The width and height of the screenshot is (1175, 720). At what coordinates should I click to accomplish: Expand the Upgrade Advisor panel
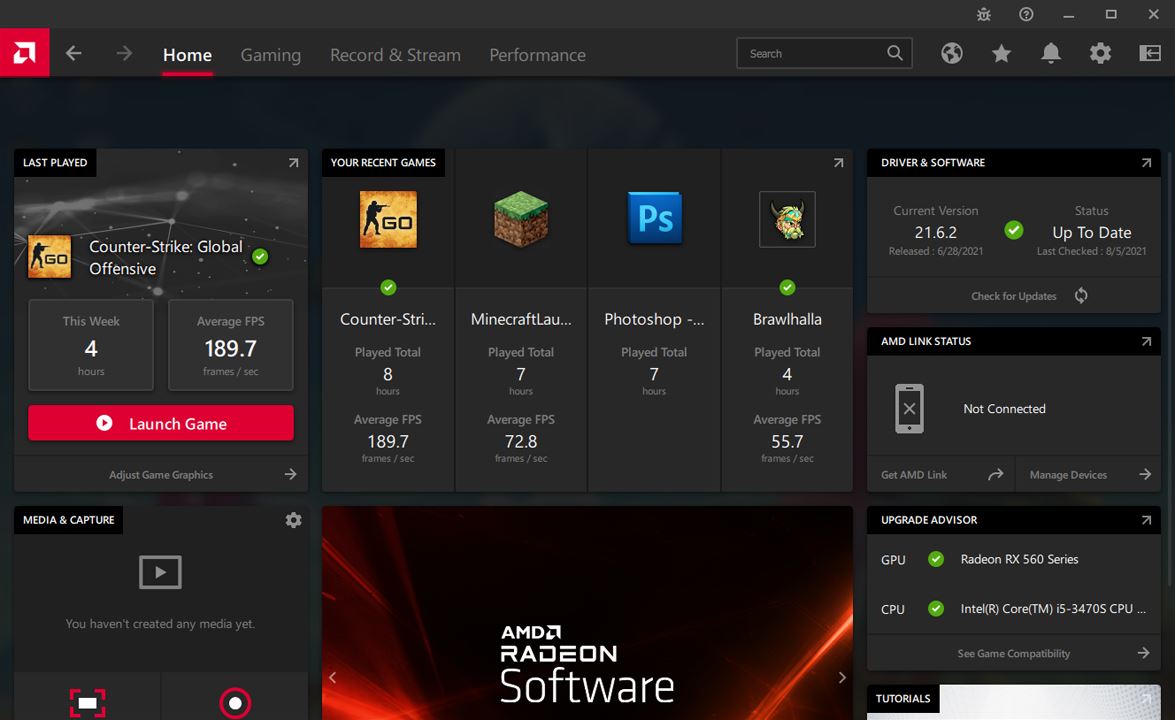(1145, 520)
